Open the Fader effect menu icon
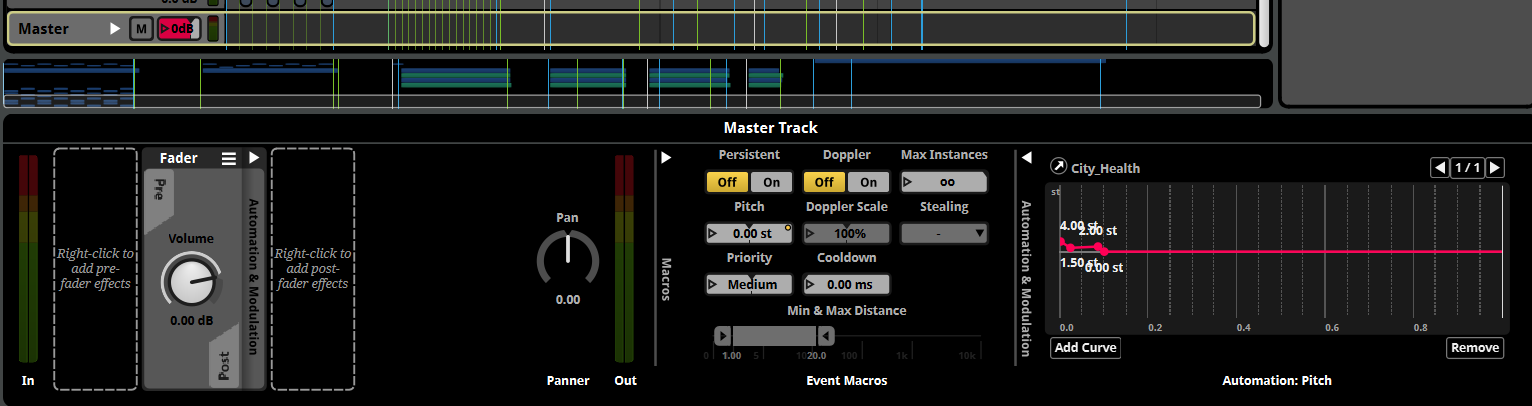Screen dimensions: 1532x406 click(x=229, y=158)
